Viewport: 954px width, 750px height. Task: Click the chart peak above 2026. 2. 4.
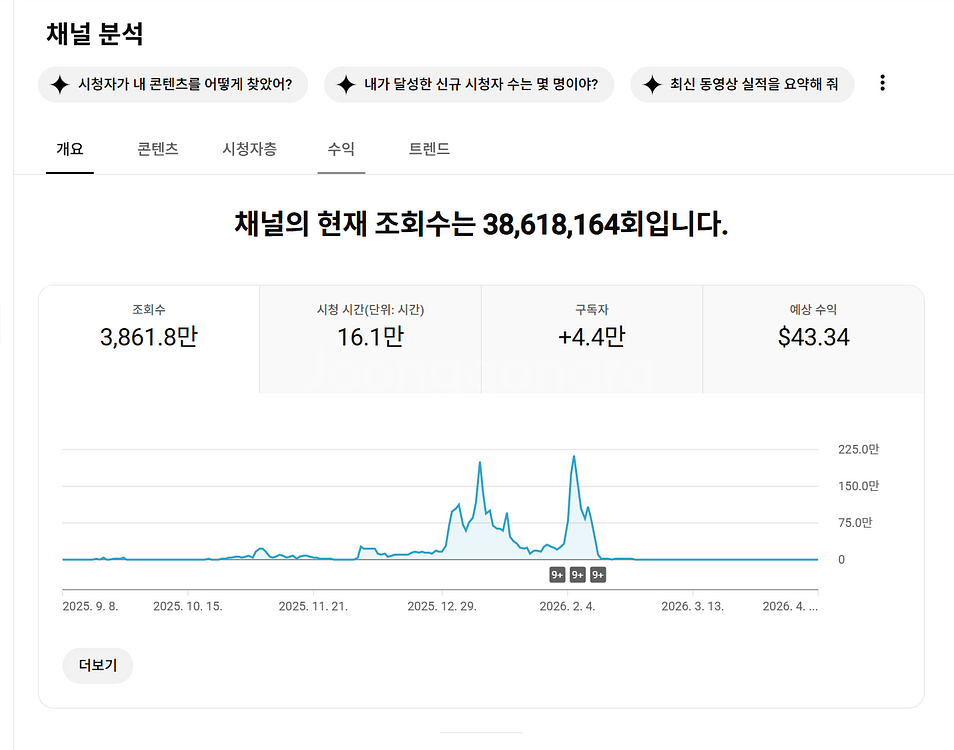pos(574,457)
